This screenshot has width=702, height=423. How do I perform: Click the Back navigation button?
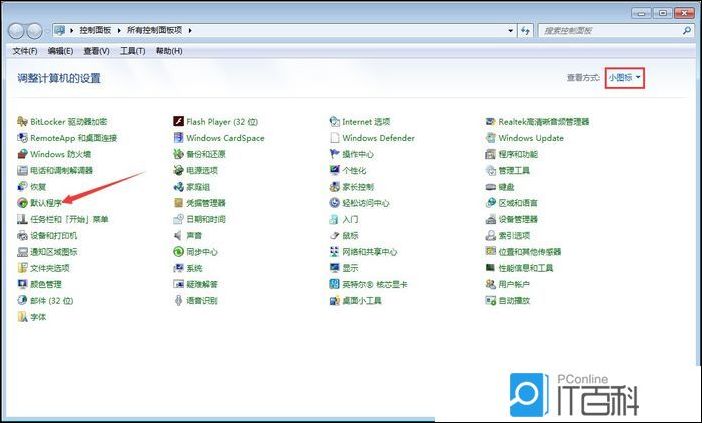point(16,31)
